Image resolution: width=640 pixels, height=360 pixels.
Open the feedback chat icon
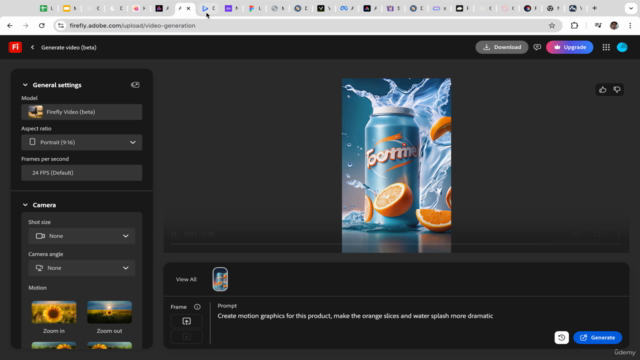click(x=537, y=47)
